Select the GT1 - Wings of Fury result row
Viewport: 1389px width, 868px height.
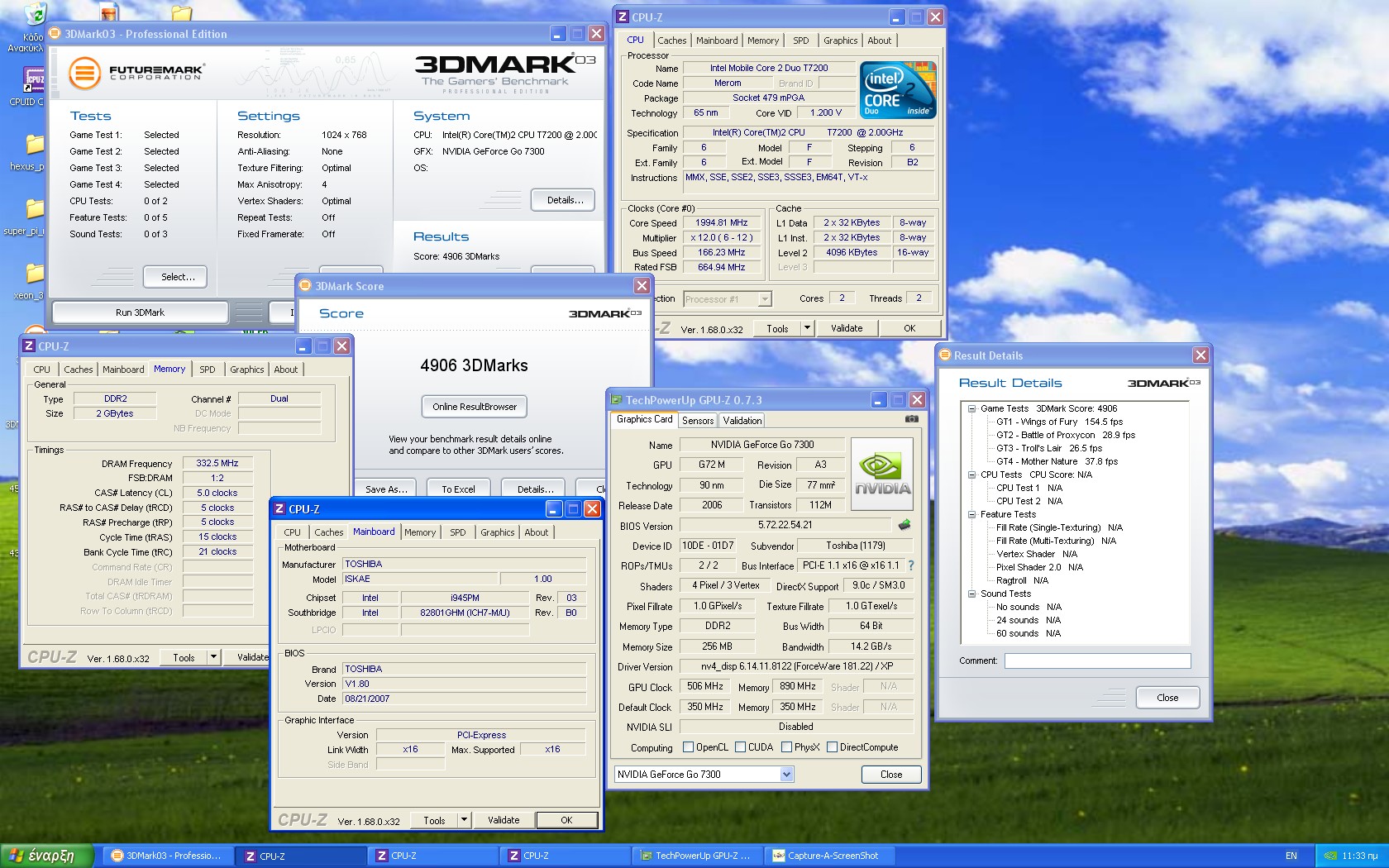[1059, 422]
